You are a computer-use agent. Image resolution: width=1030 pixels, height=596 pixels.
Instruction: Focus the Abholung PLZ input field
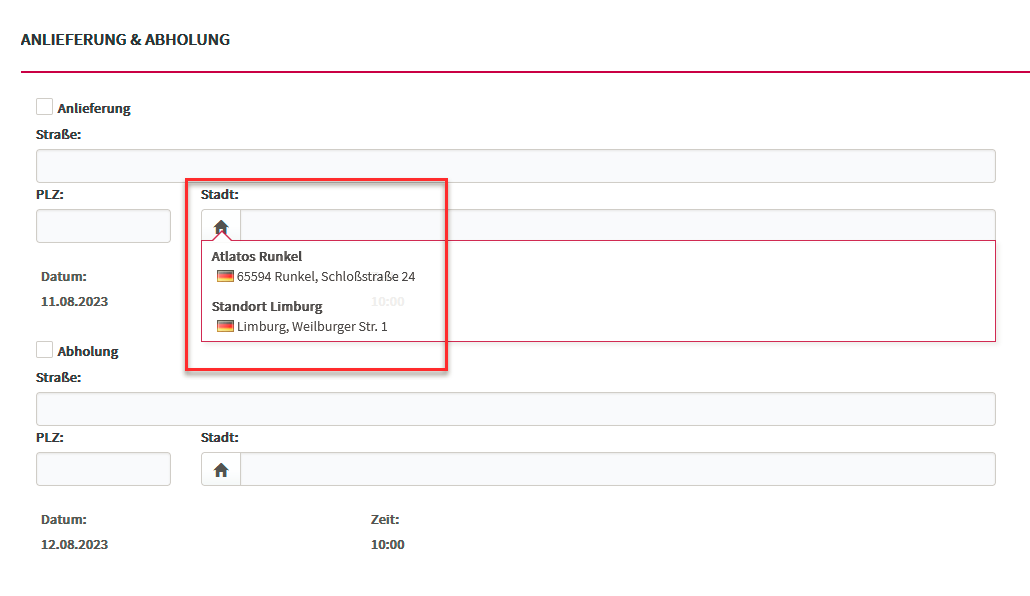[103, 469]
